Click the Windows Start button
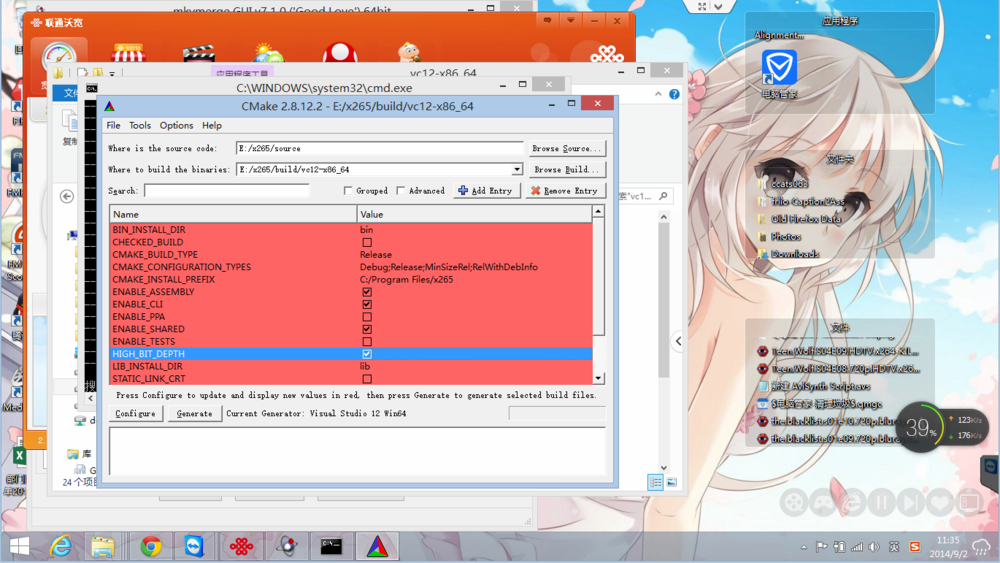Screen dimensions: 1000x563 (x=19, y=546)
